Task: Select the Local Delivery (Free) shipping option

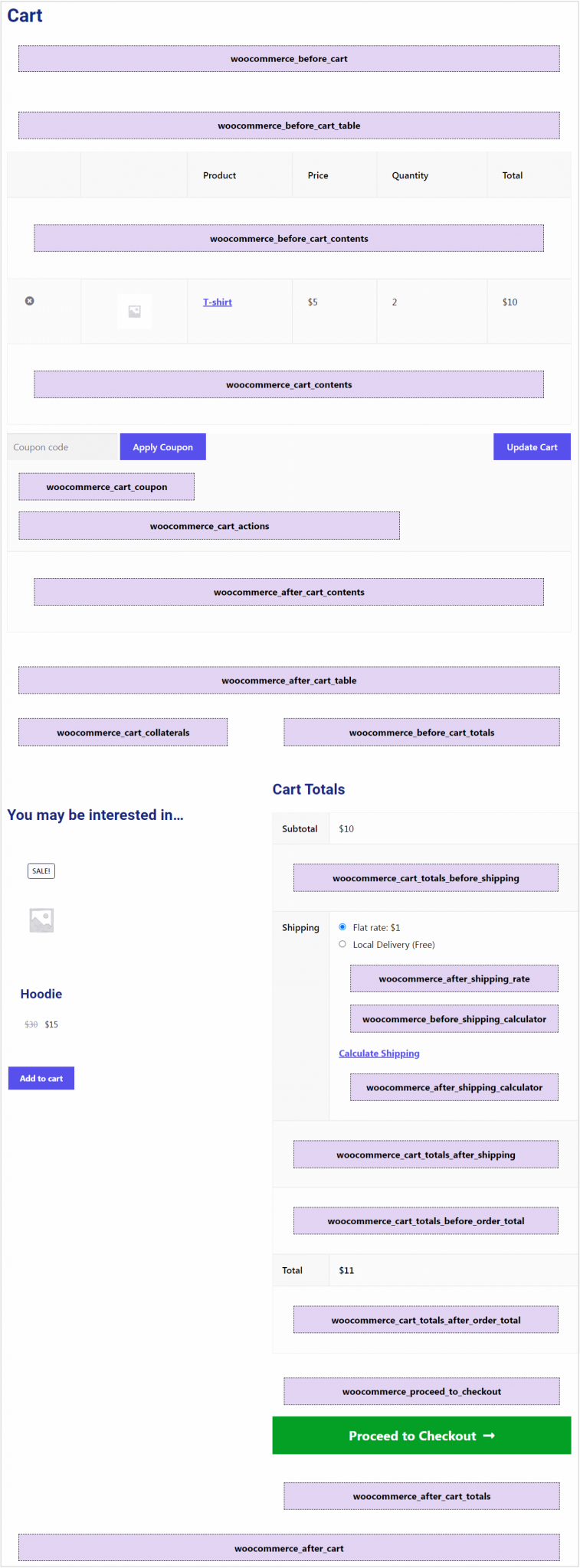Action: click(342, 944)
